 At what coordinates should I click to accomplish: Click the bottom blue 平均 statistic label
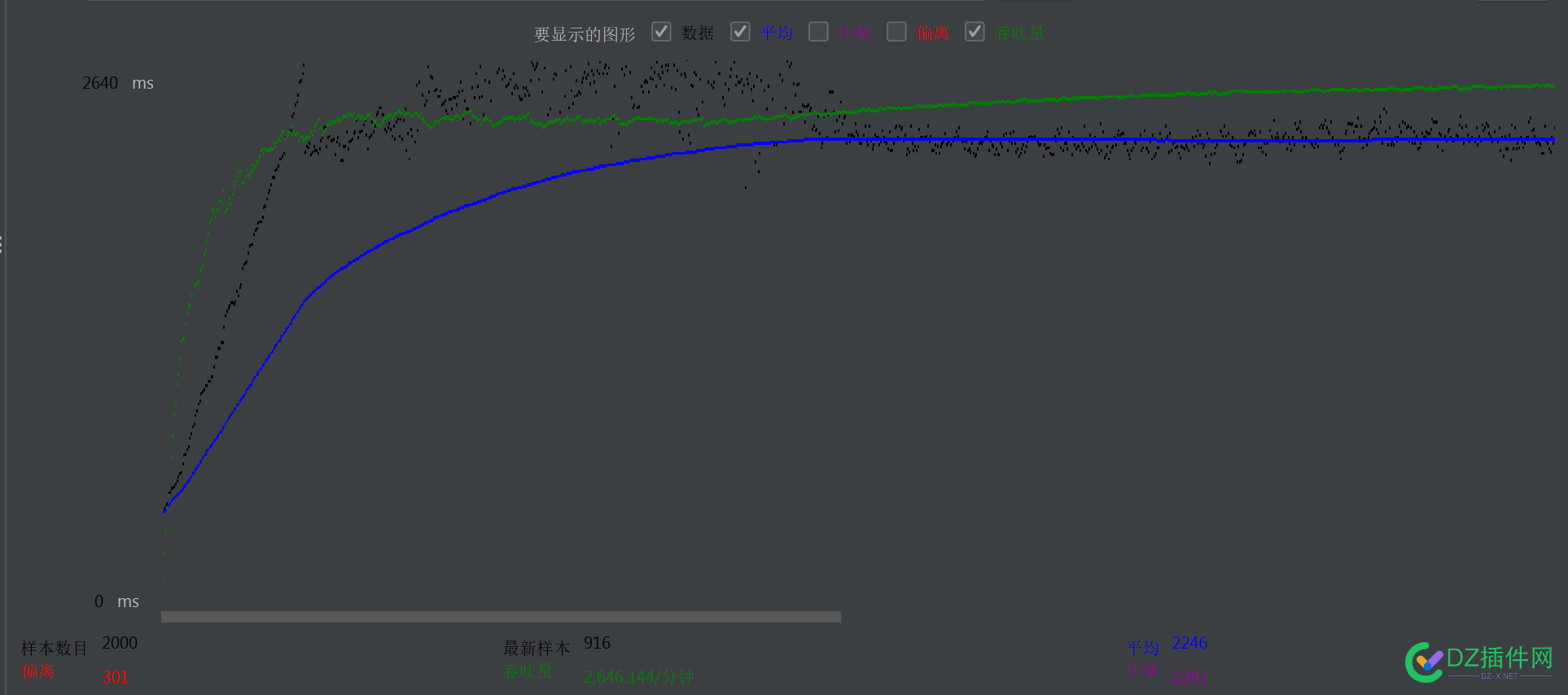(1143, 649)
